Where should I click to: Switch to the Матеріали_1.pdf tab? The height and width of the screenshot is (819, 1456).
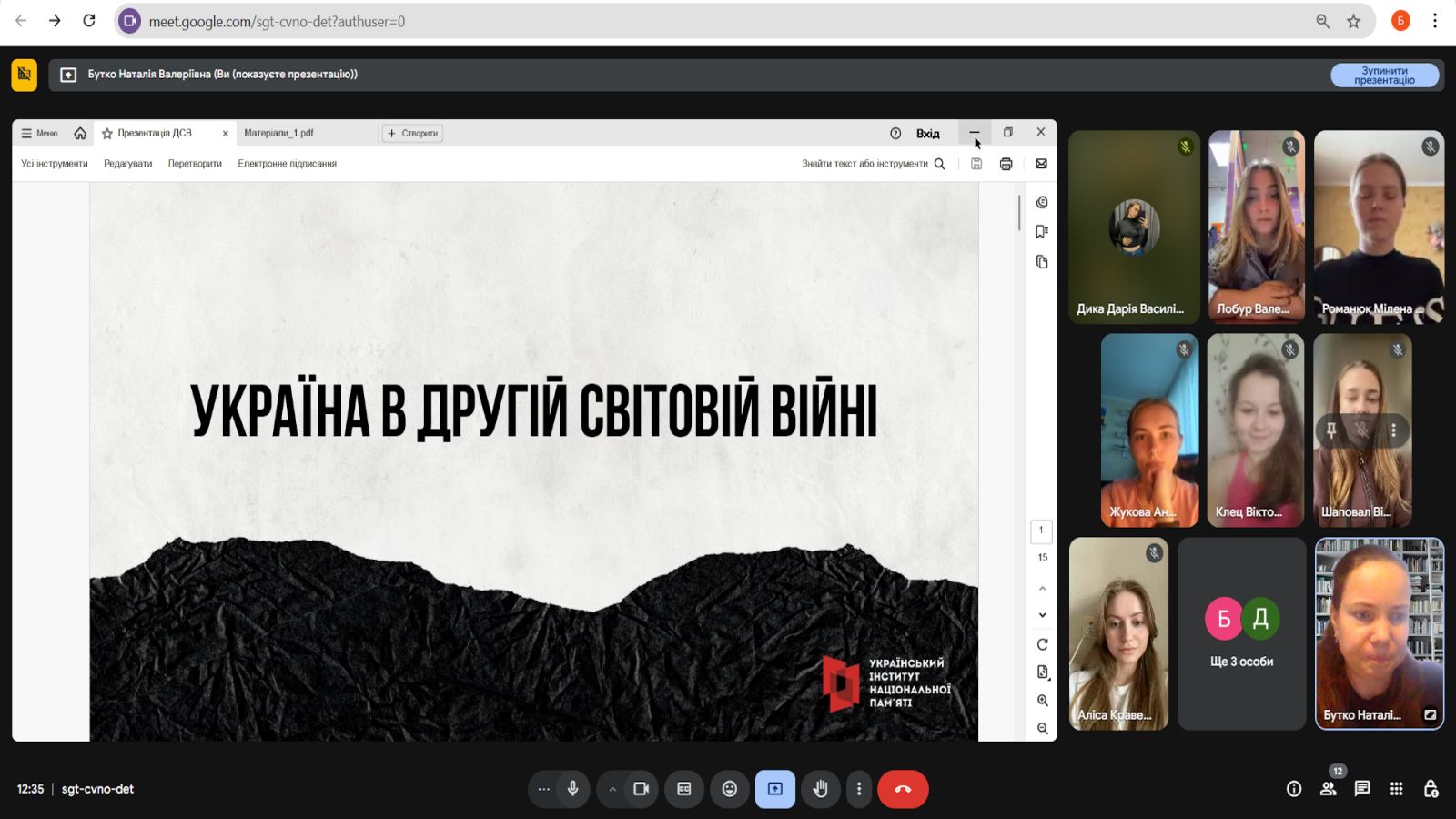pyautogui.click(x=278, y=133)
